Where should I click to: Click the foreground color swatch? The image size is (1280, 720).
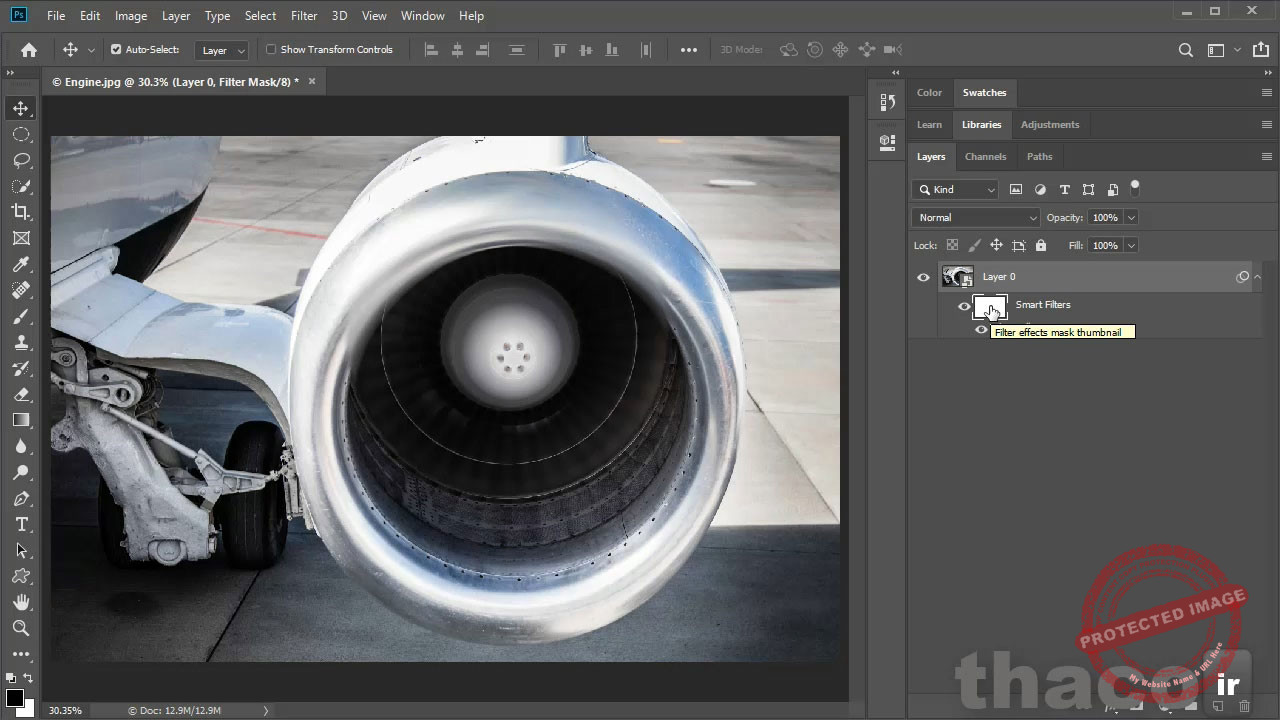click(14, 697)
